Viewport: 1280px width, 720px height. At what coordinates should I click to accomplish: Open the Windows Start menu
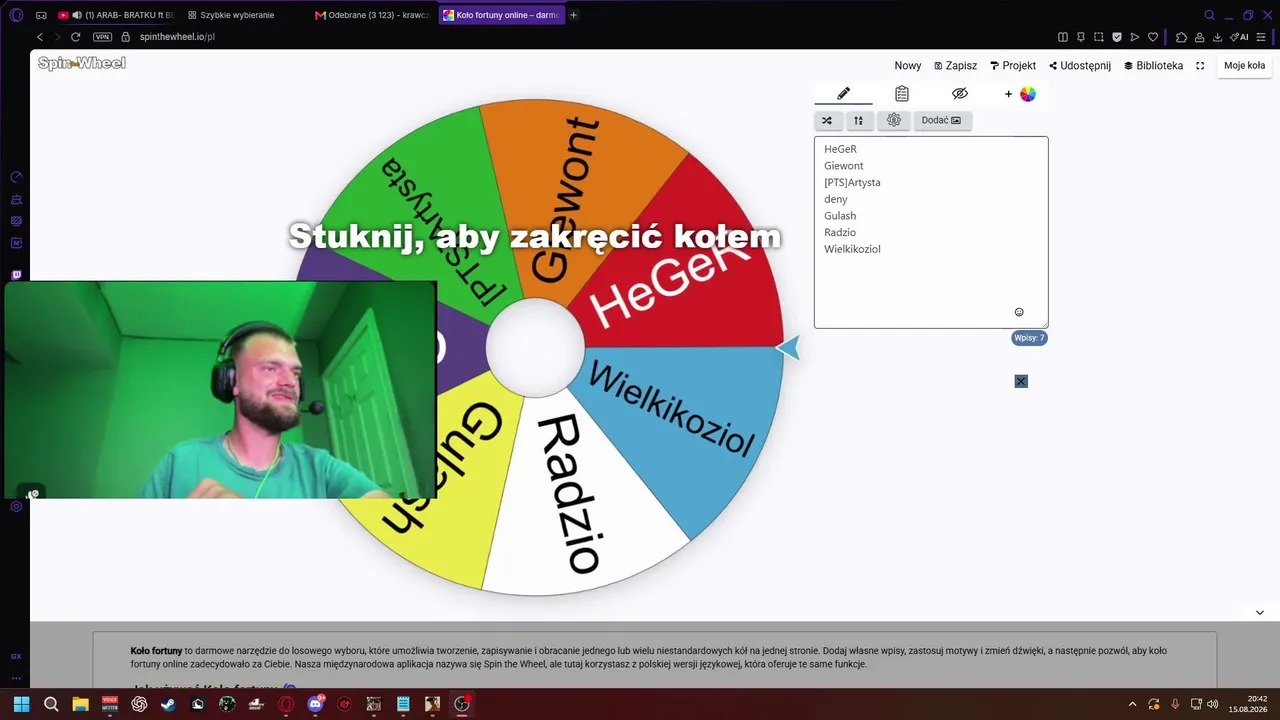coord(21,704)
